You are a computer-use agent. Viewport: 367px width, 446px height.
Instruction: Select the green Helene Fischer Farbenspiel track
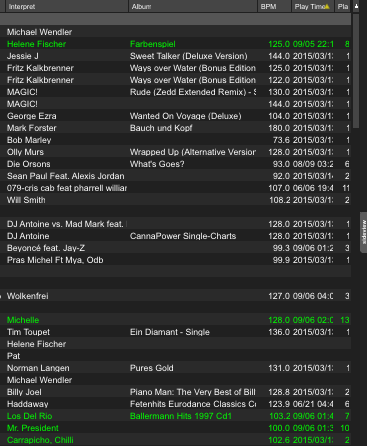pyautogui.click(x=175, y=44)
